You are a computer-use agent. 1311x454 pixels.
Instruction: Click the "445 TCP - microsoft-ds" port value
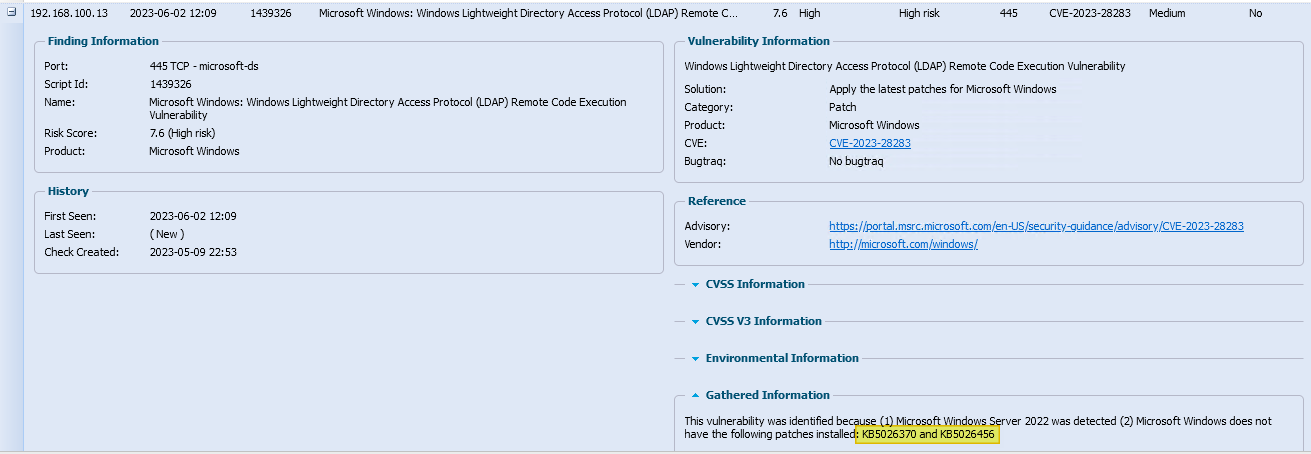(206, 66)
